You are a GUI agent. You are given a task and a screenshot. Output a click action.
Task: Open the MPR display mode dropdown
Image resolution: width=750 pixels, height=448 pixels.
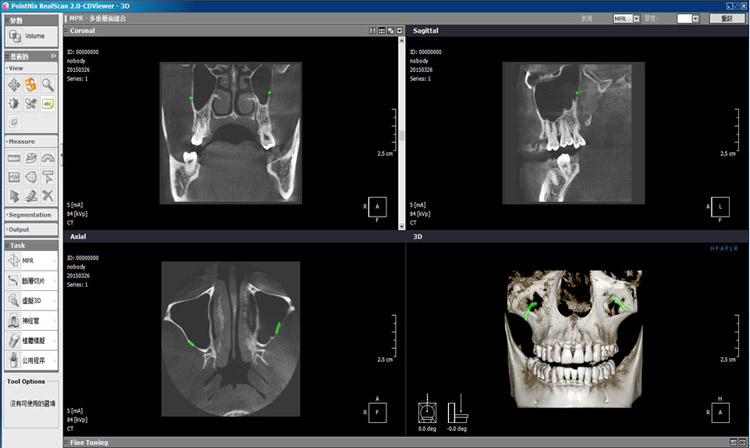pos(636,19)
